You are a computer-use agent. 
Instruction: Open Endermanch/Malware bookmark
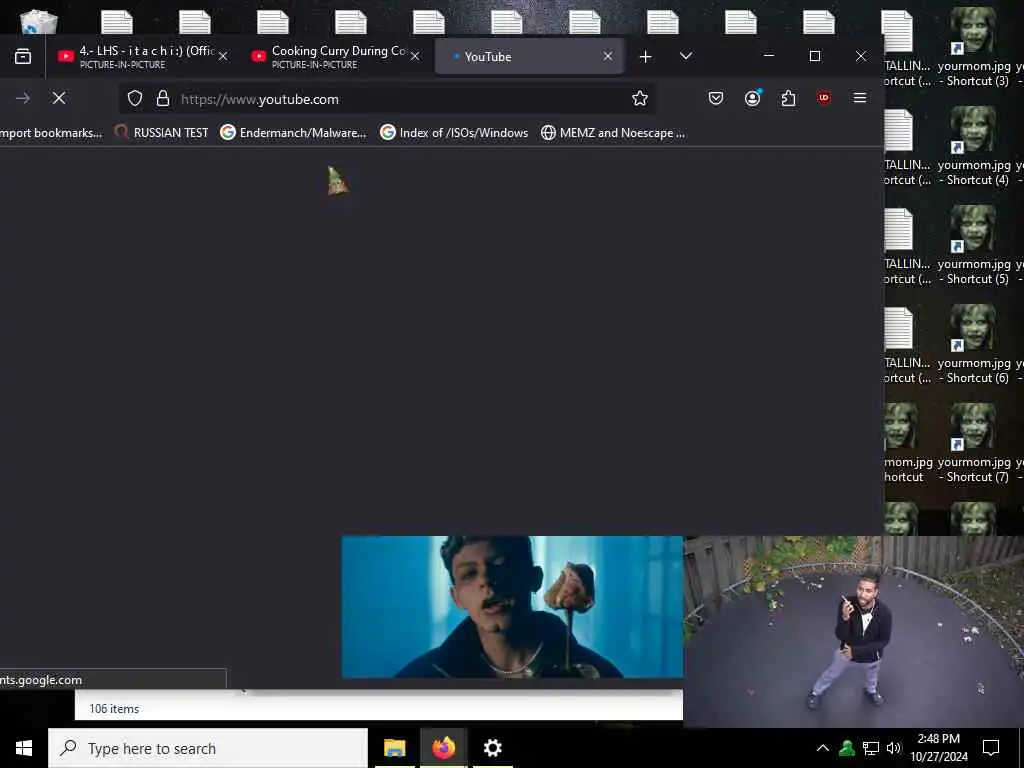pyautogui.click(x=293, y=133)
